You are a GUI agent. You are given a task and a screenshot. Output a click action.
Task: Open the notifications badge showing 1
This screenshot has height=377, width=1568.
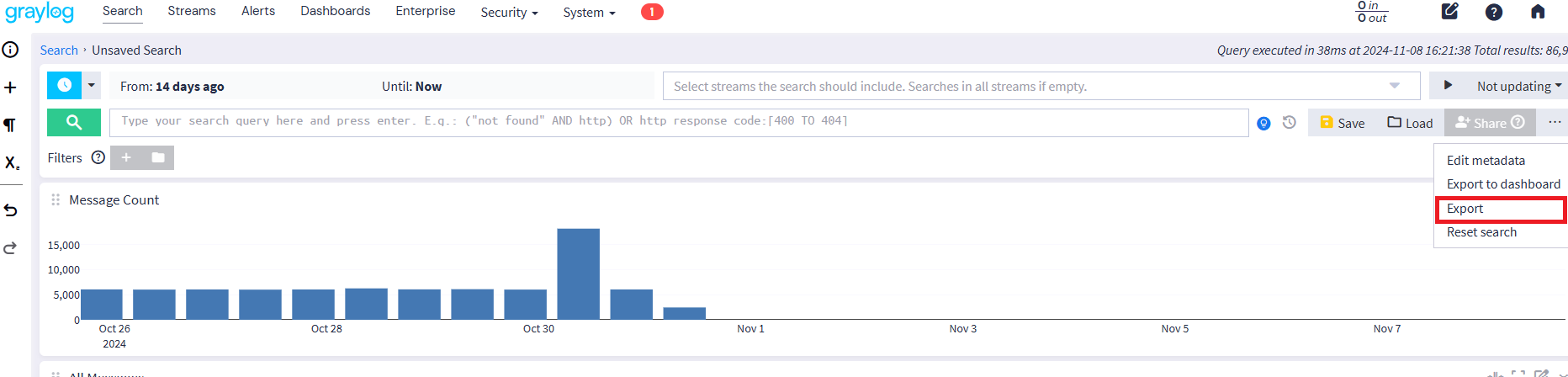coord(652,12)
